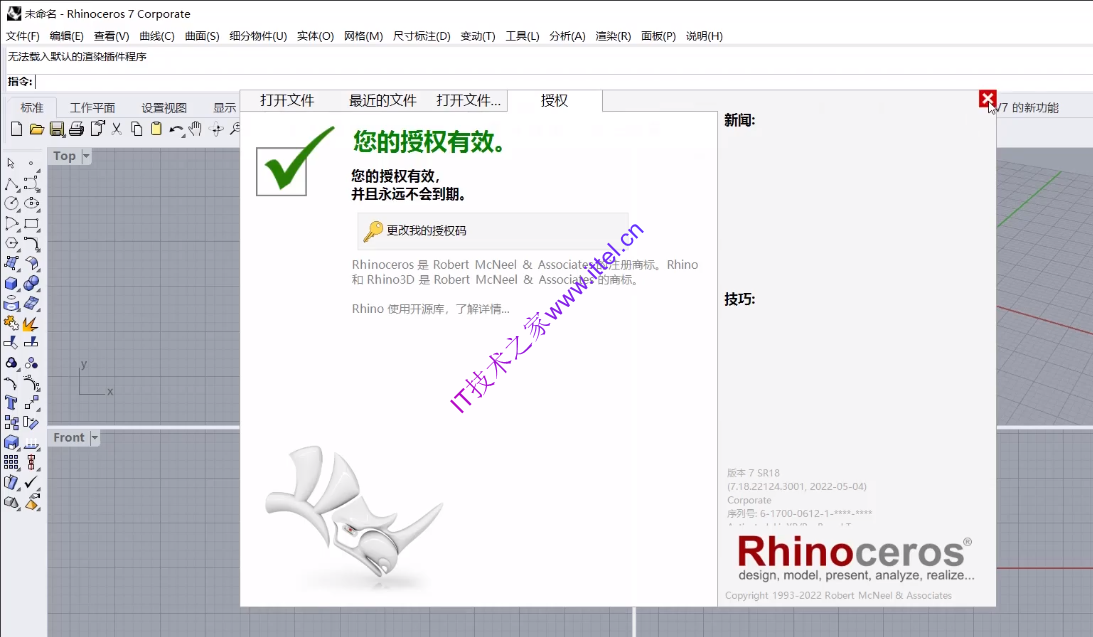Select the Boolean union spheres tool

[x=31, y=284]
